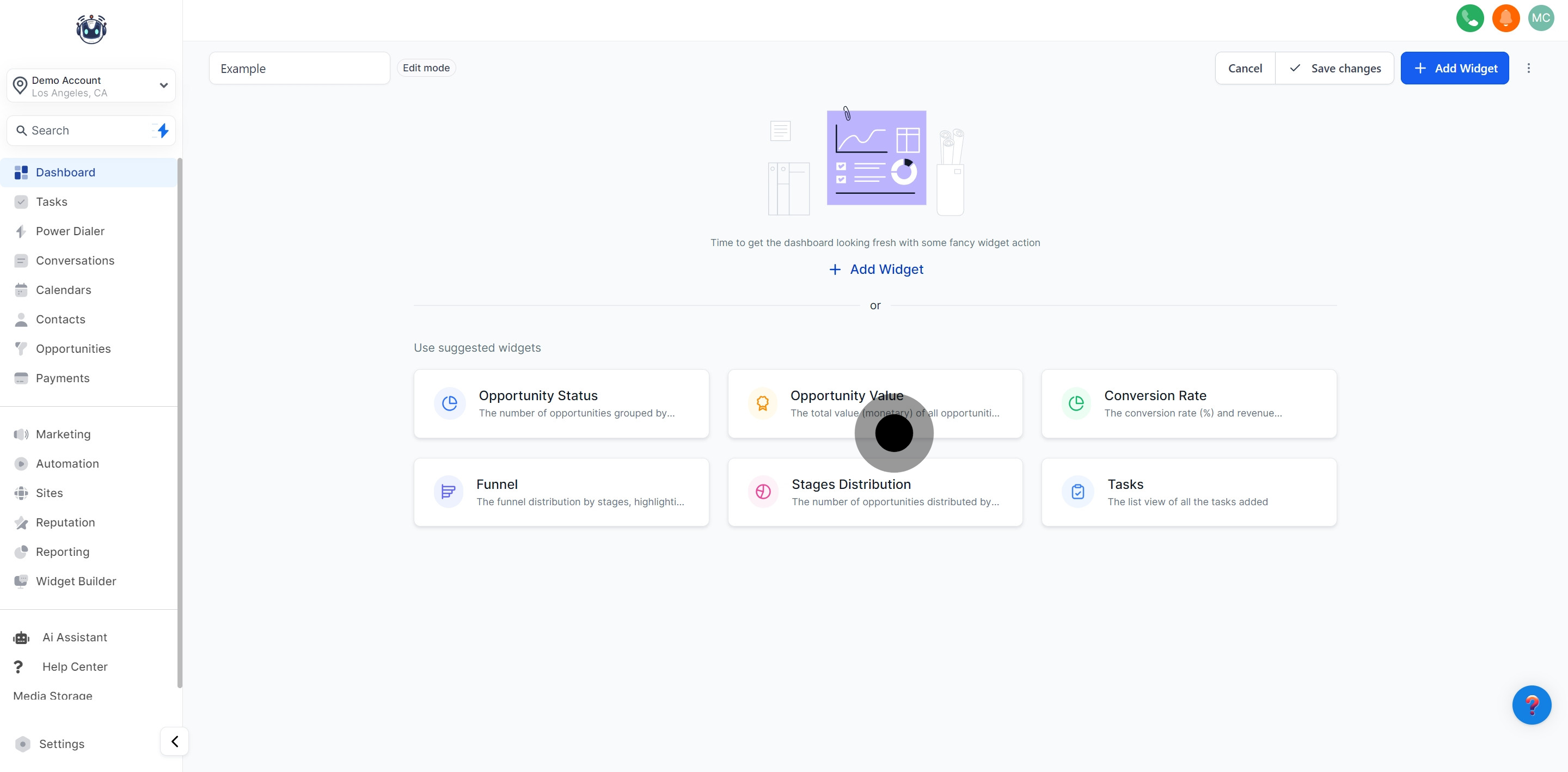Open the orange notifications bell
Screen dimensions: 1568x772
point(1505,19)
